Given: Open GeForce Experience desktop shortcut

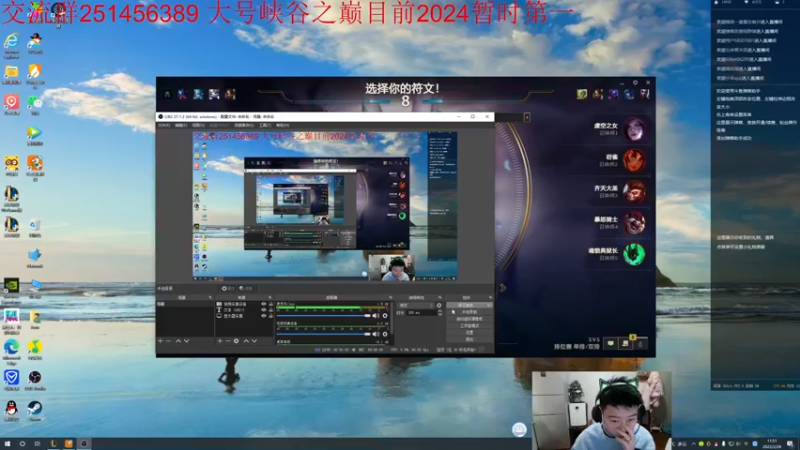Looking at the screenshot, I should click(11, 289).
